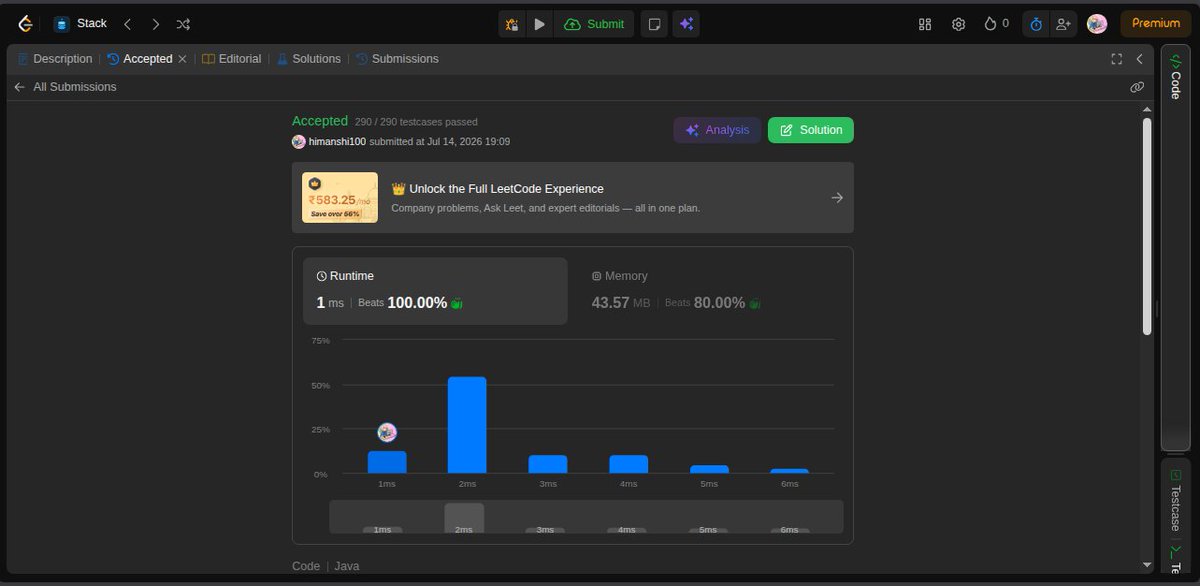Open the Unlock Full LeetCode Experience banner

pos(573,198)
